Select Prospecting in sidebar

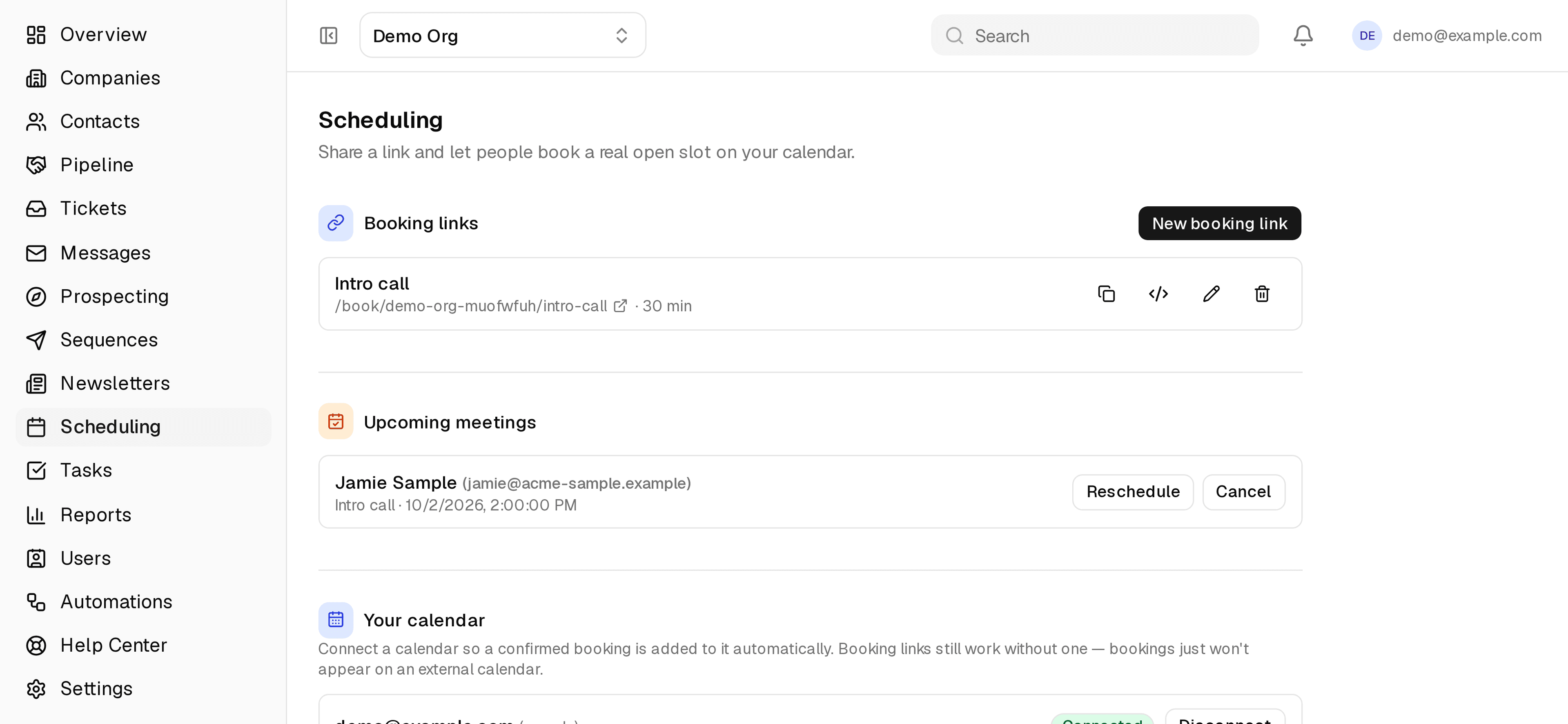coord(144,296)
